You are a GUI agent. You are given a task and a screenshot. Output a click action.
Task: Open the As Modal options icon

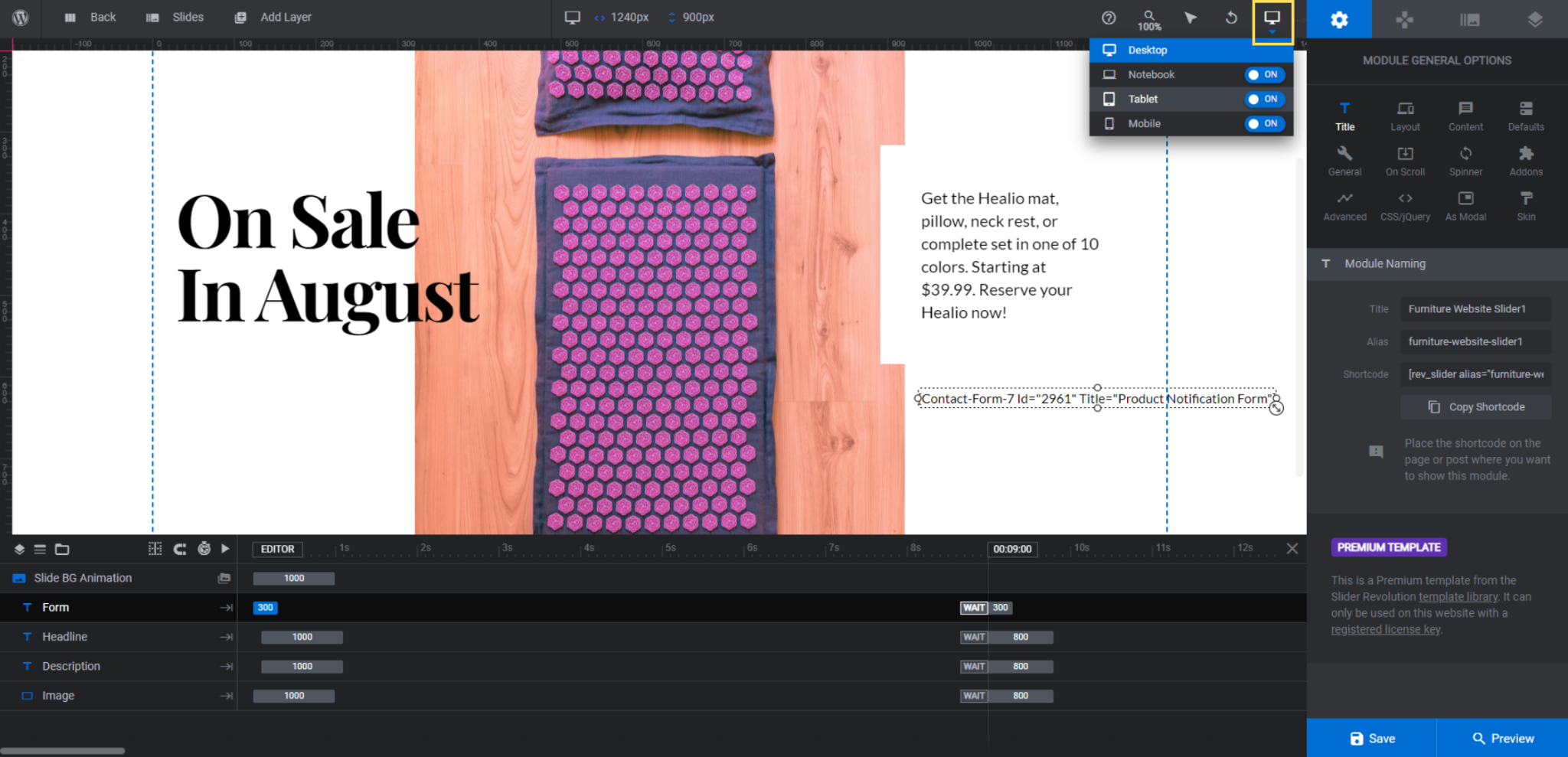tap(1465, 207)
